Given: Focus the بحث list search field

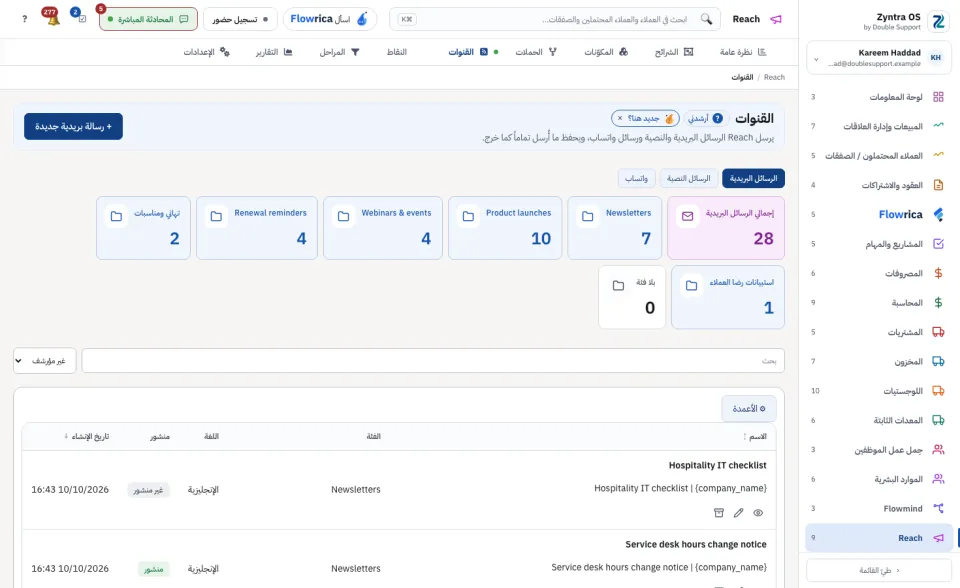Looking at the screenshot, I should pyautogui.click(x=433, y=361).
